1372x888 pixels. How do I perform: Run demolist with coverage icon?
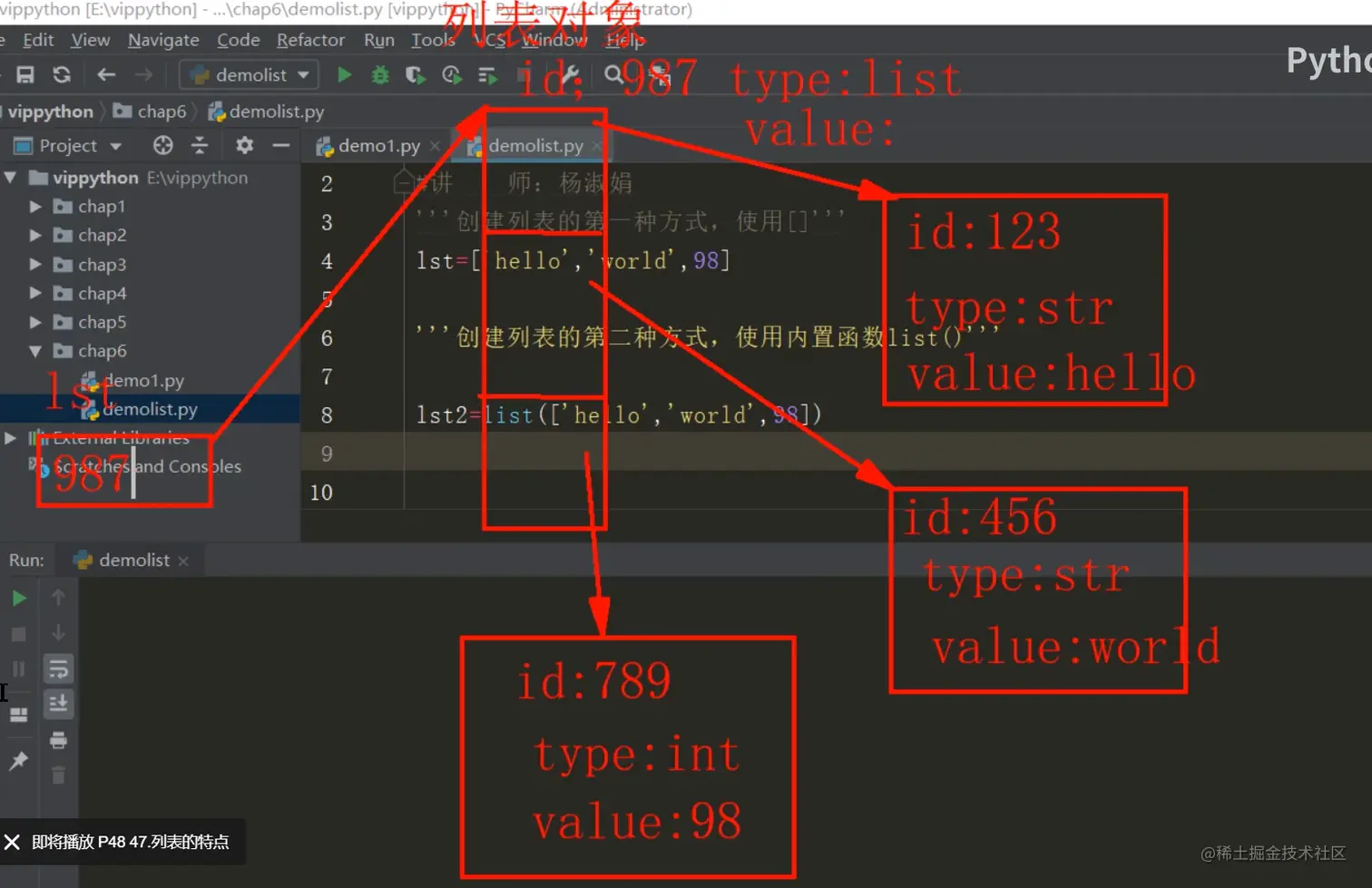click(x=416, y=75)
